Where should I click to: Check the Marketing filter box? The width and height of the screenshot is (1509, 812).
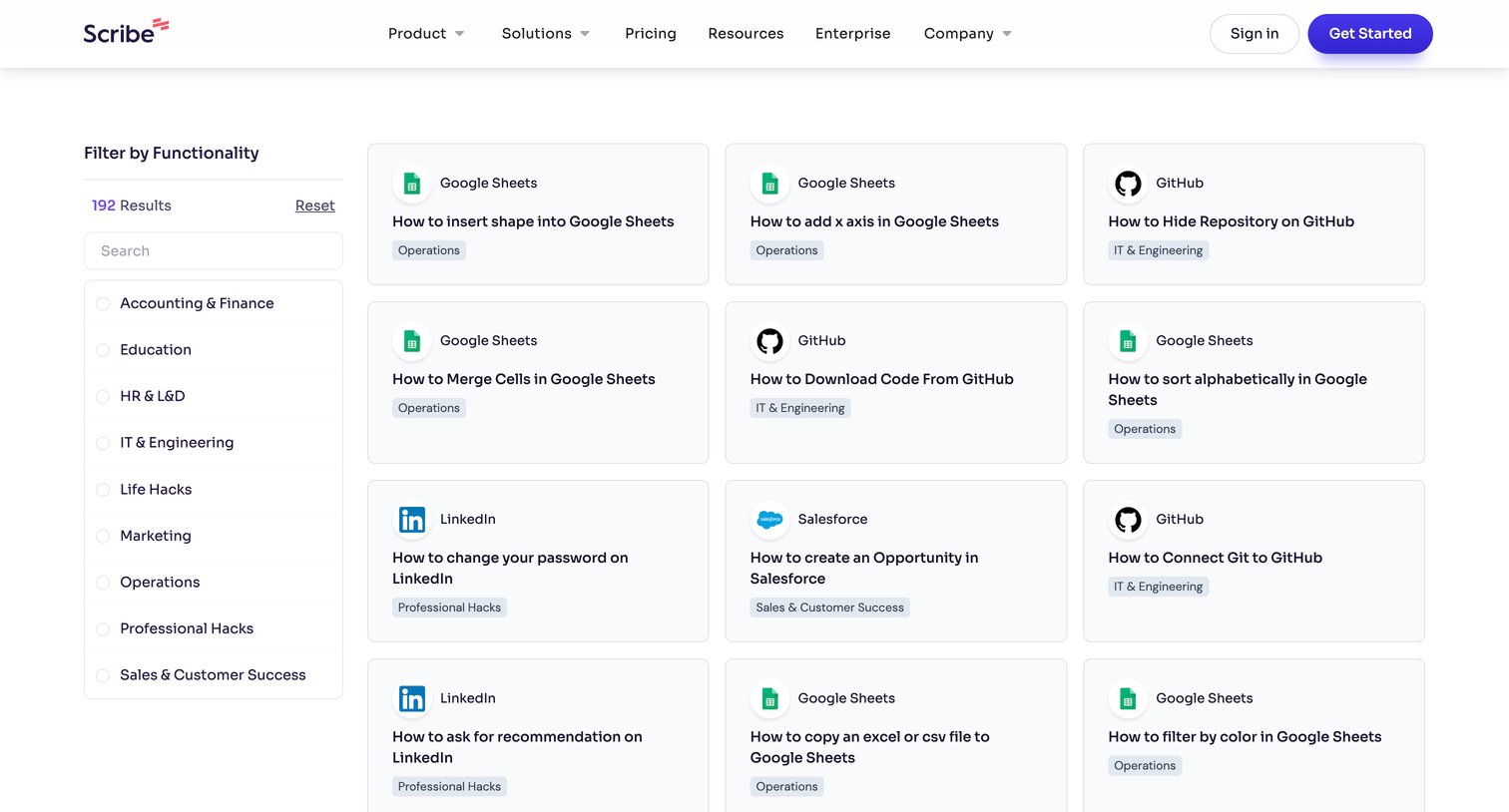103,536
